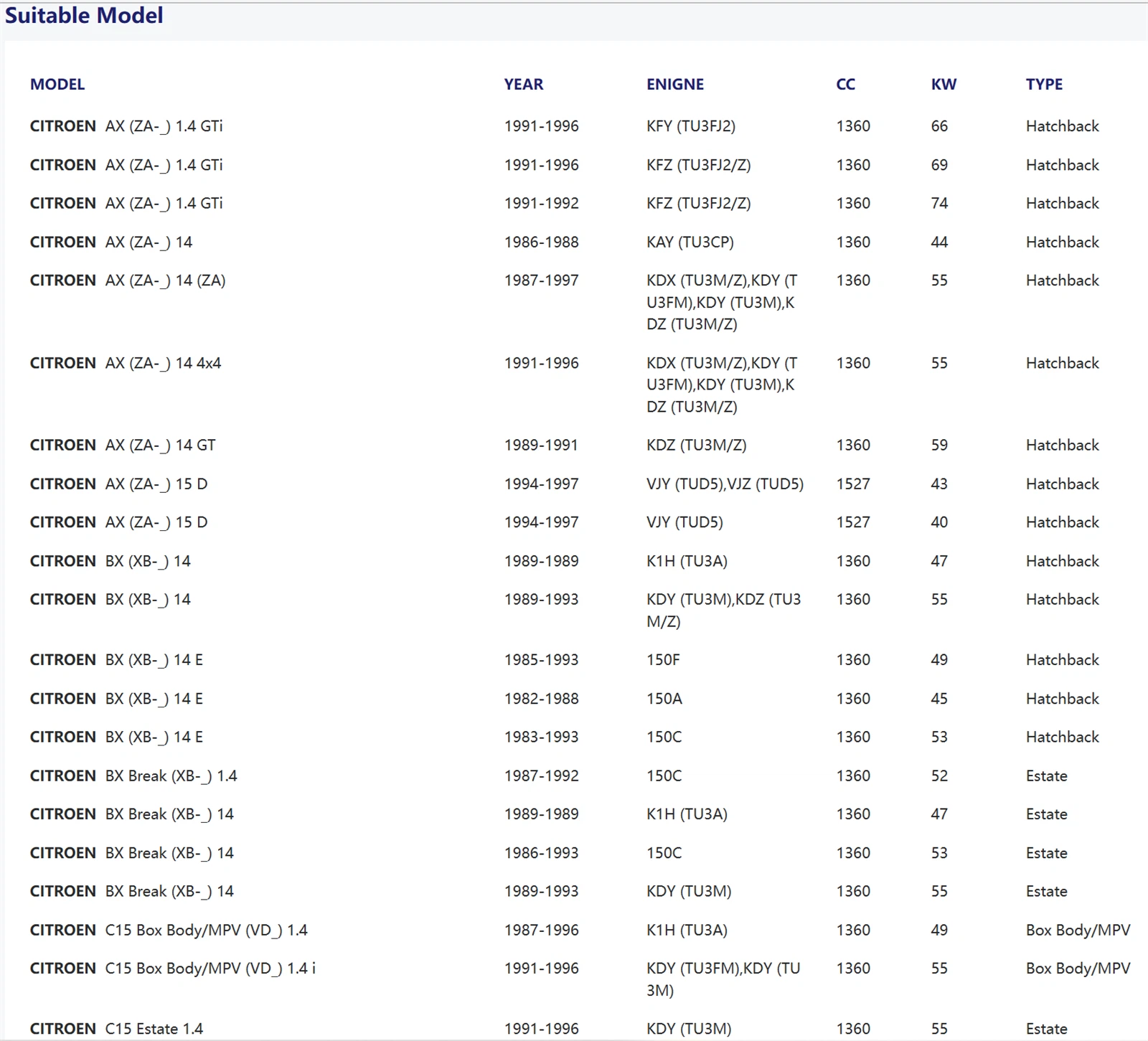Click year cell '1982-1988'

(x=542, y=698)
